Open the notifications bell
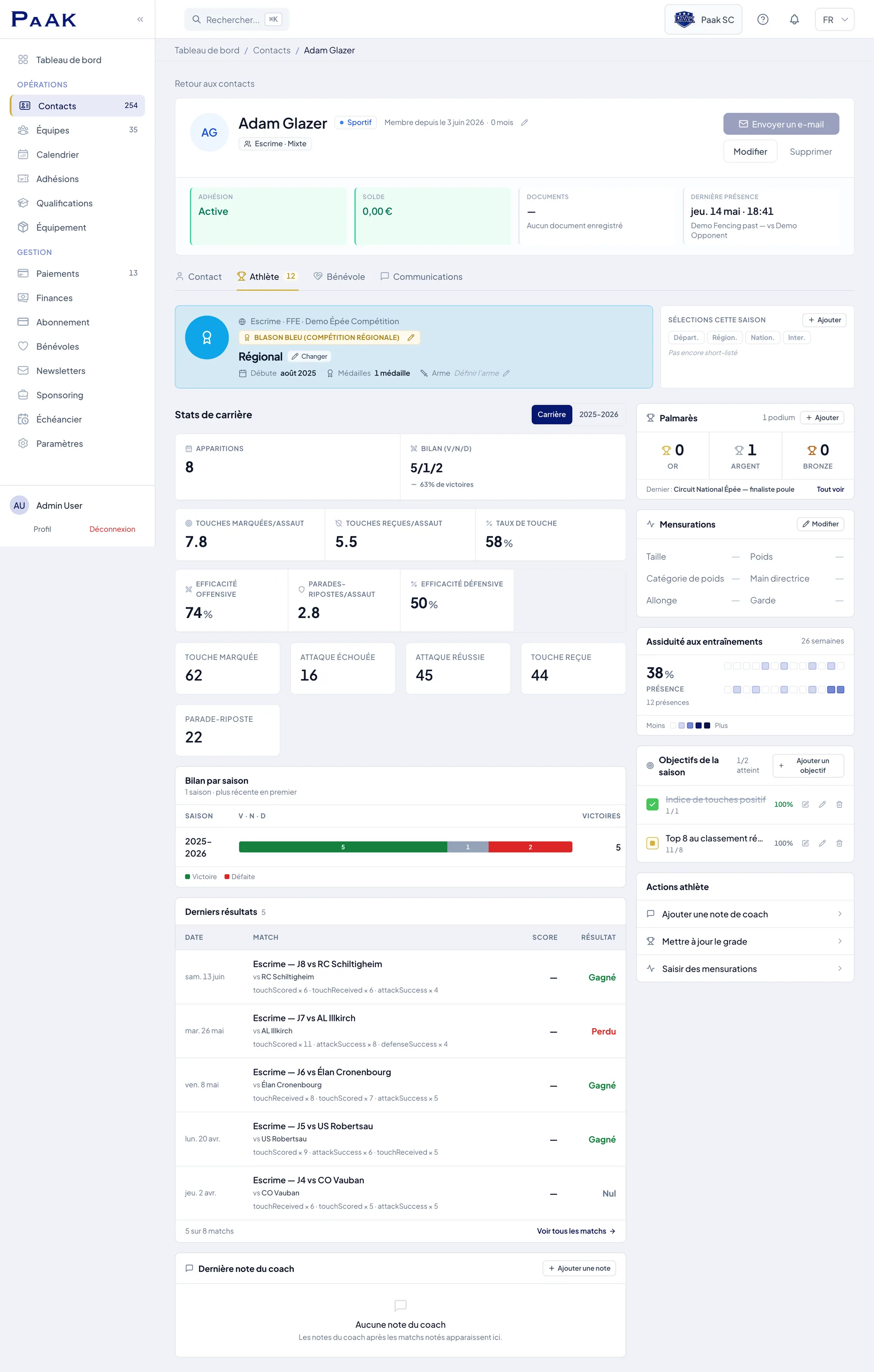The width and height of the screenshot is (874, 1372). tap(794, 20)
